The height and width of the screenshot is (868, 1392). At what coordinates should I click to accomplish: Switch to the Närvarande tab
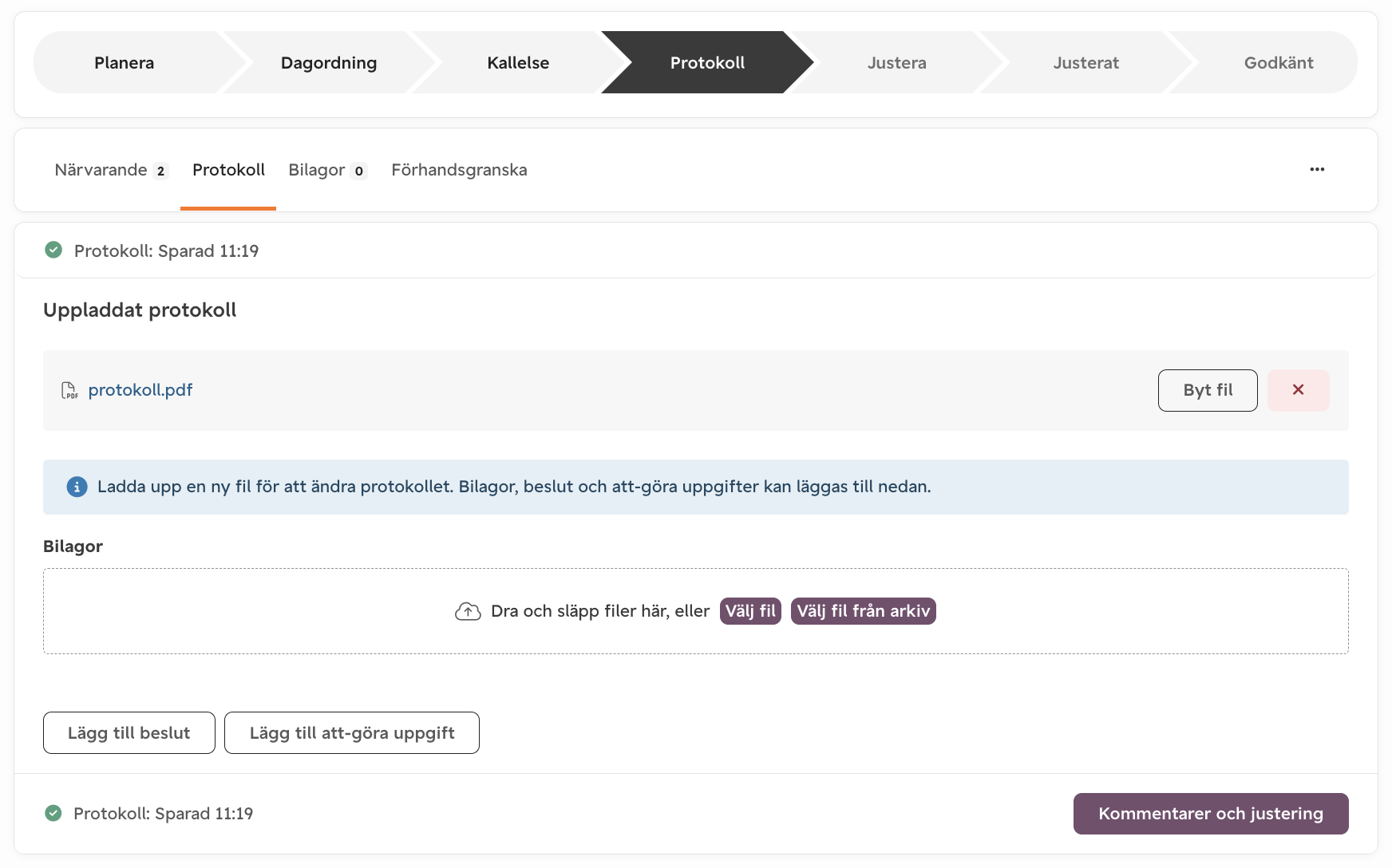click(112, 170)
